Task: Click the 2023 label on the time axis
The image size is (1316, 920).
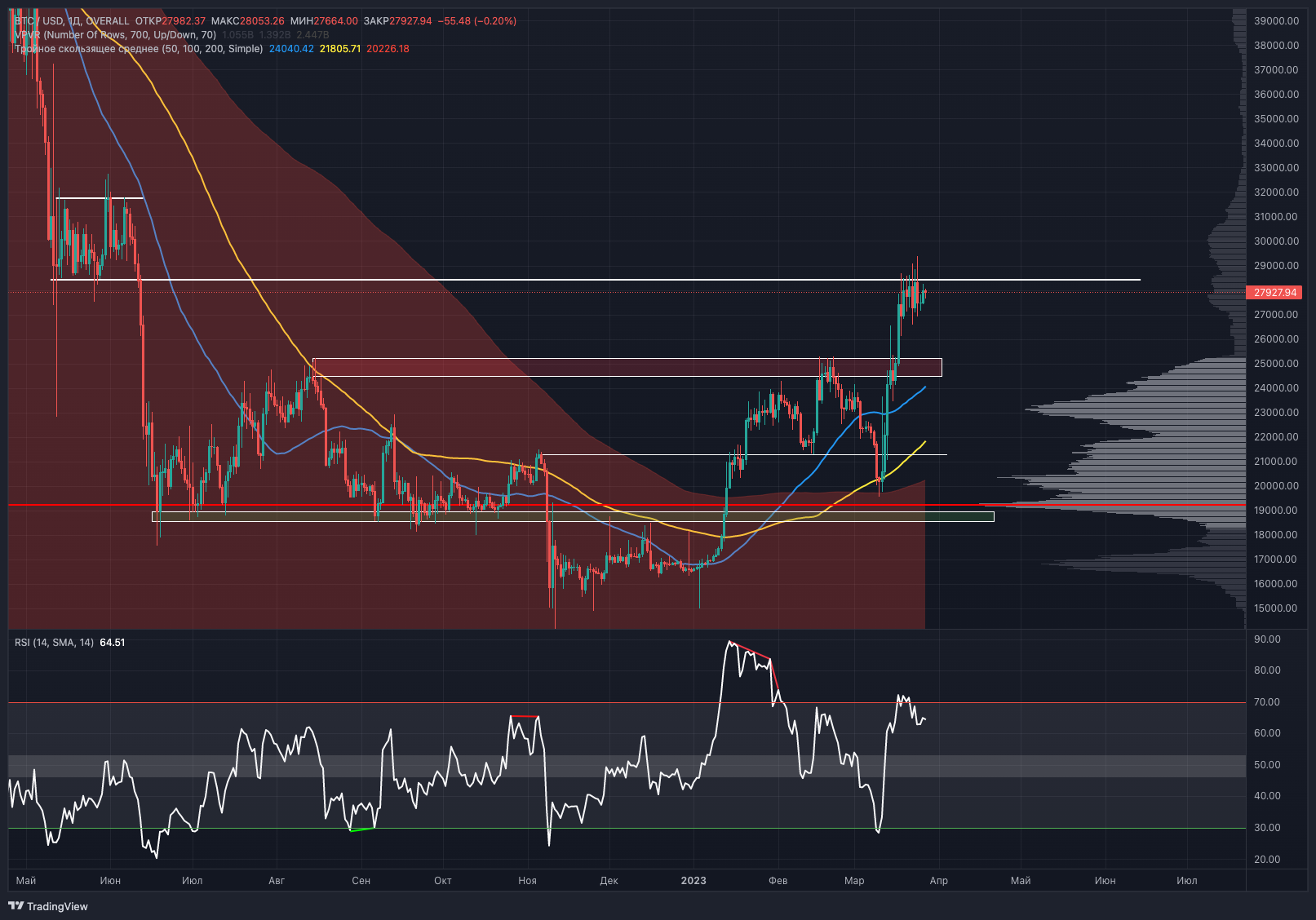Action: pos(693,881)
